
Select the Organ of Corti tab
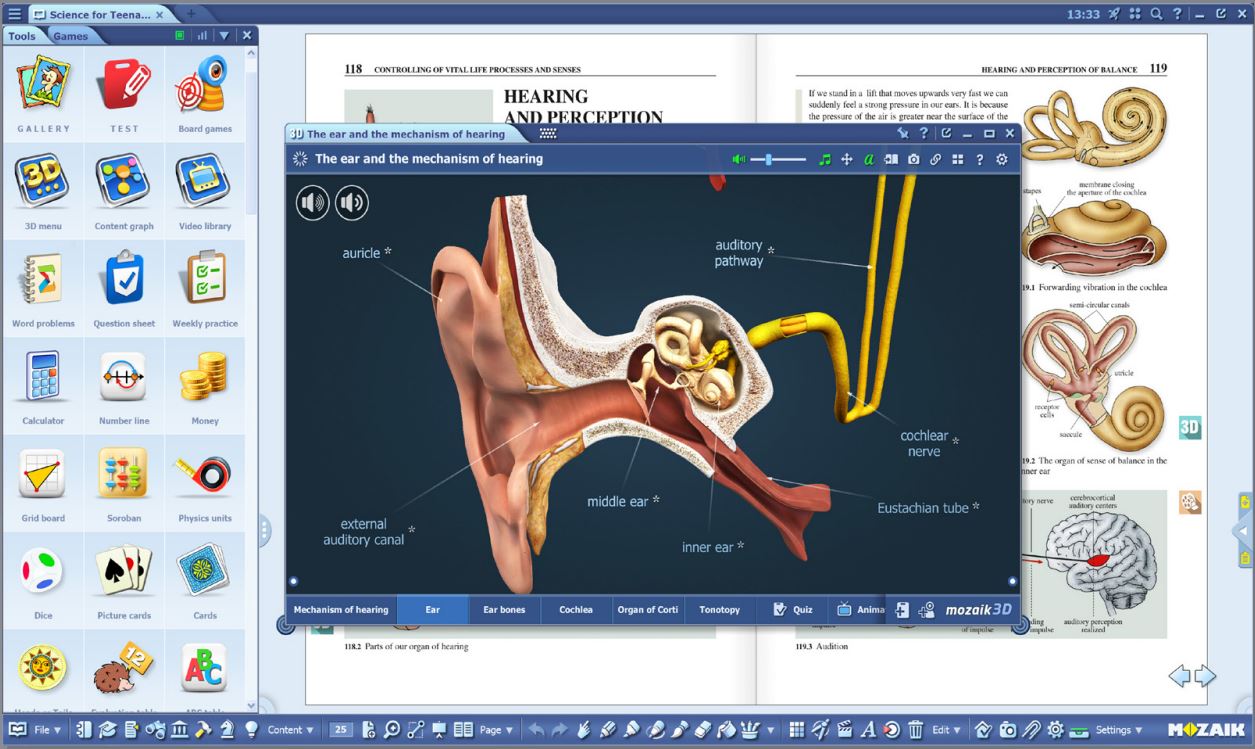pyautogui.click(x=648, y=610)
